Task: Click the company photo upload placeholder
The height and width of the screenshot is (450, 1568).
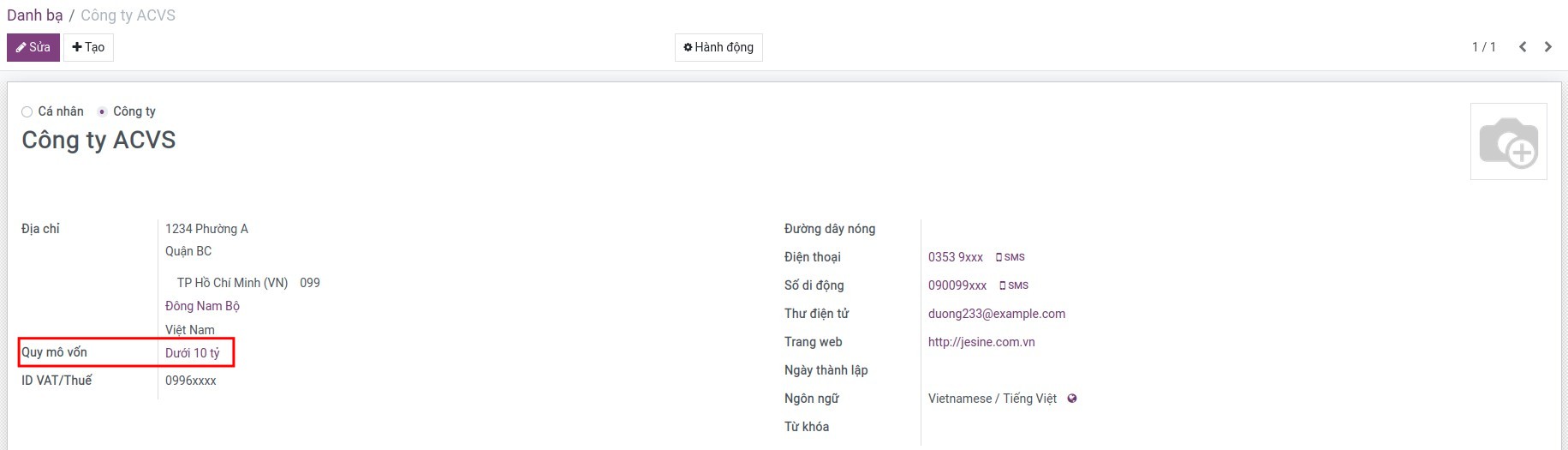Action: tap(1508, 141)
